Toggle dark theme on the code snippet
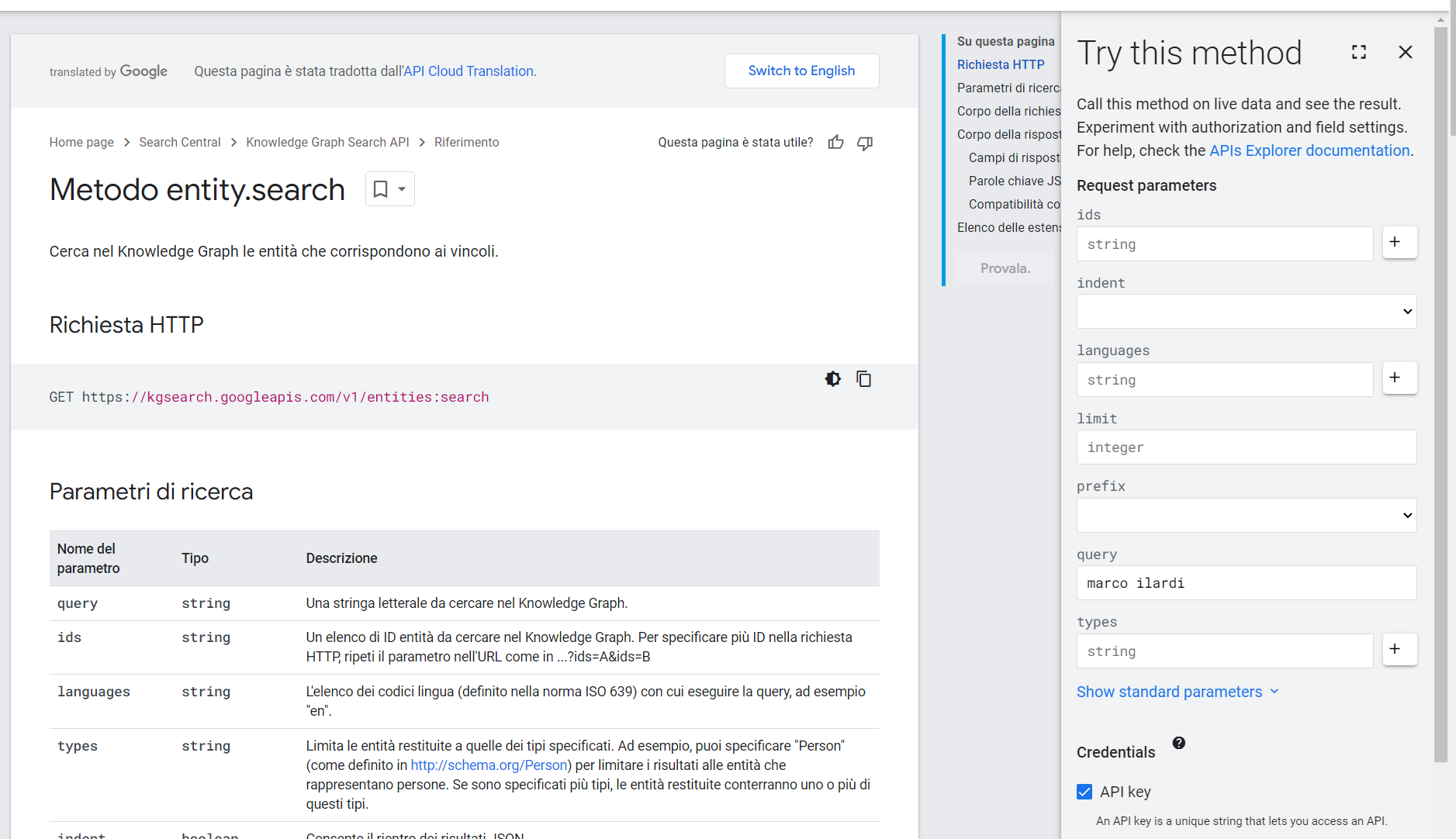Image resolution: width=1456 pixels, height=839 pixels. click(832, 378)
